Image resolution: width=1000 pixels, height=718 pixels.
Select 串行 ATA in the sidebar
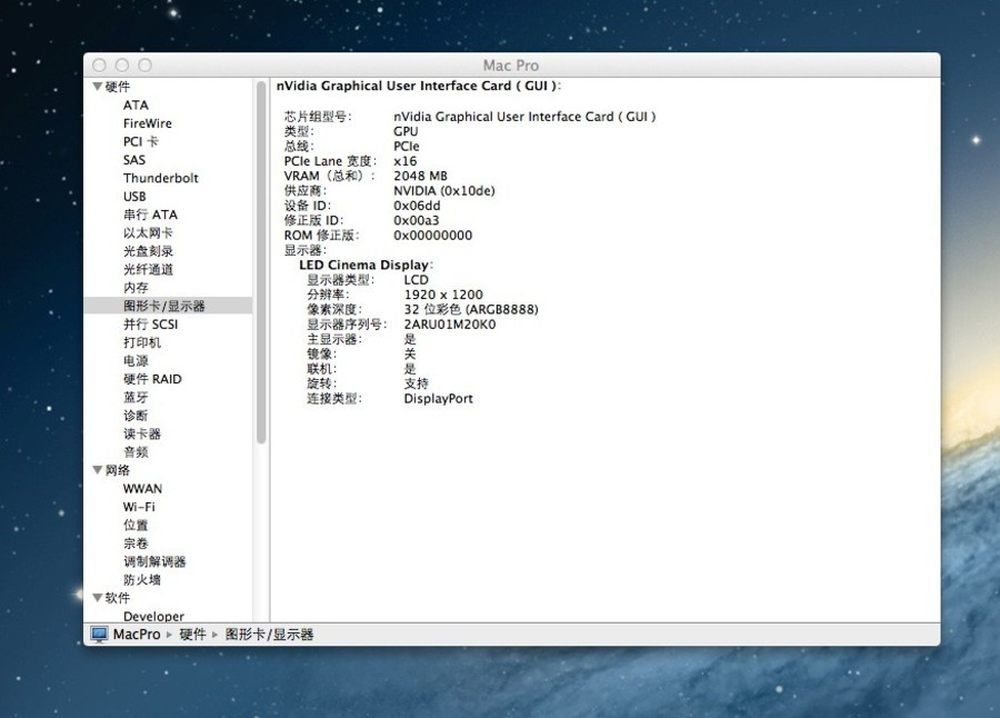click(x=151, y=215)
